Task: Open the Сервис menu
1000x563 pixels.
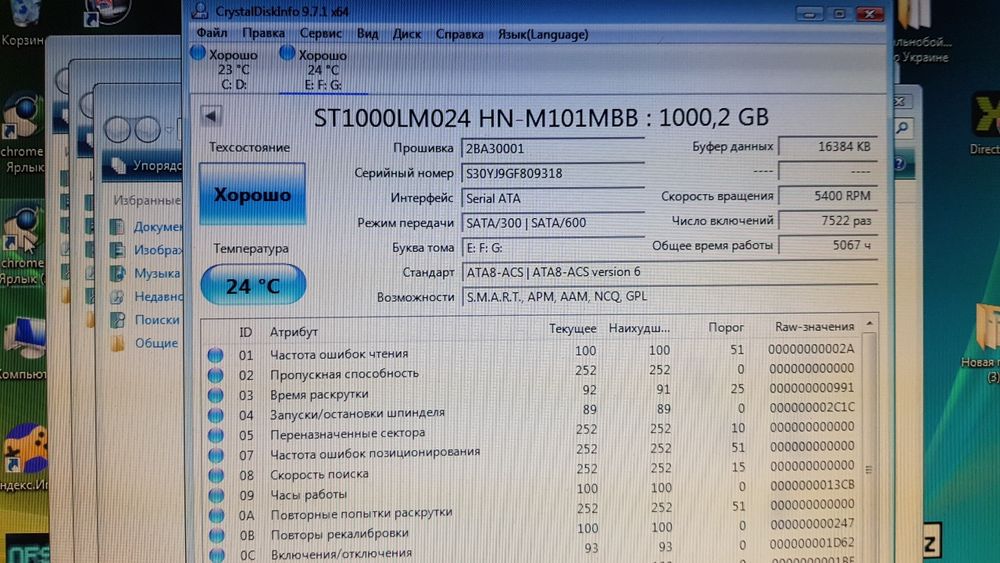Action: 320,34
